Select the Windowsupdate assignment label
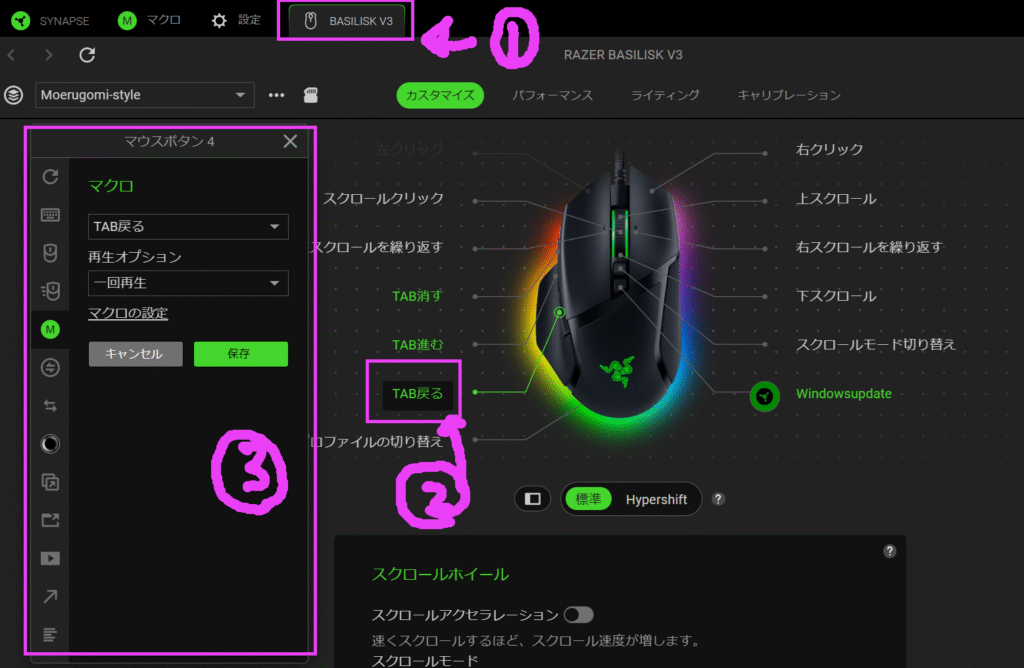 pyautogui.click(x=843, y=394)
